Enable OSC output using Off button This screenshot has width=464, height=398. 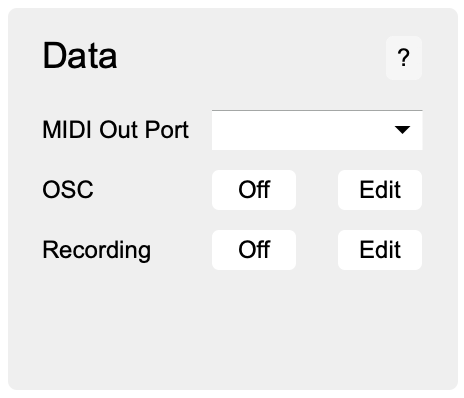click(254, 190)
